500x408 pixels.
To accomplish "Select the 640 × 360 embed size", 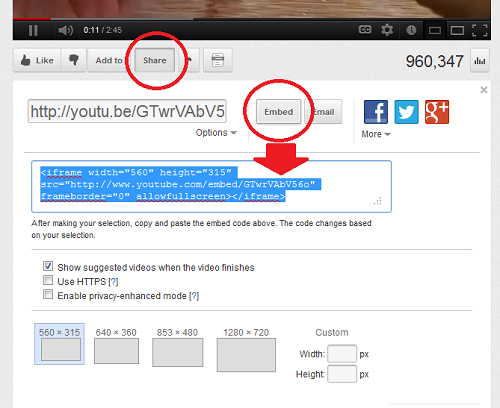I will pyautogui.click(x=116, y=345).
